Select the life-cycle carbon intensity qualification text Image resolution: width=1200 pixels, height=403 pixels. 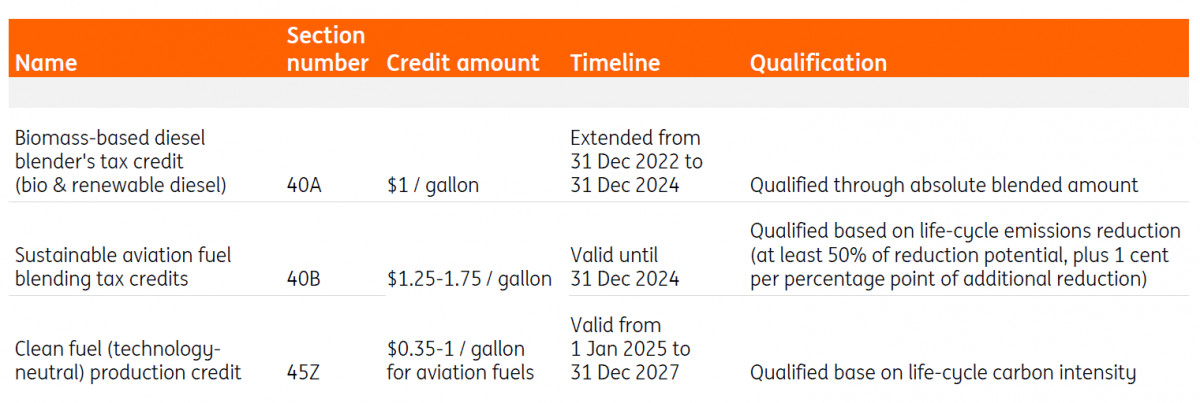click(943, 373)
